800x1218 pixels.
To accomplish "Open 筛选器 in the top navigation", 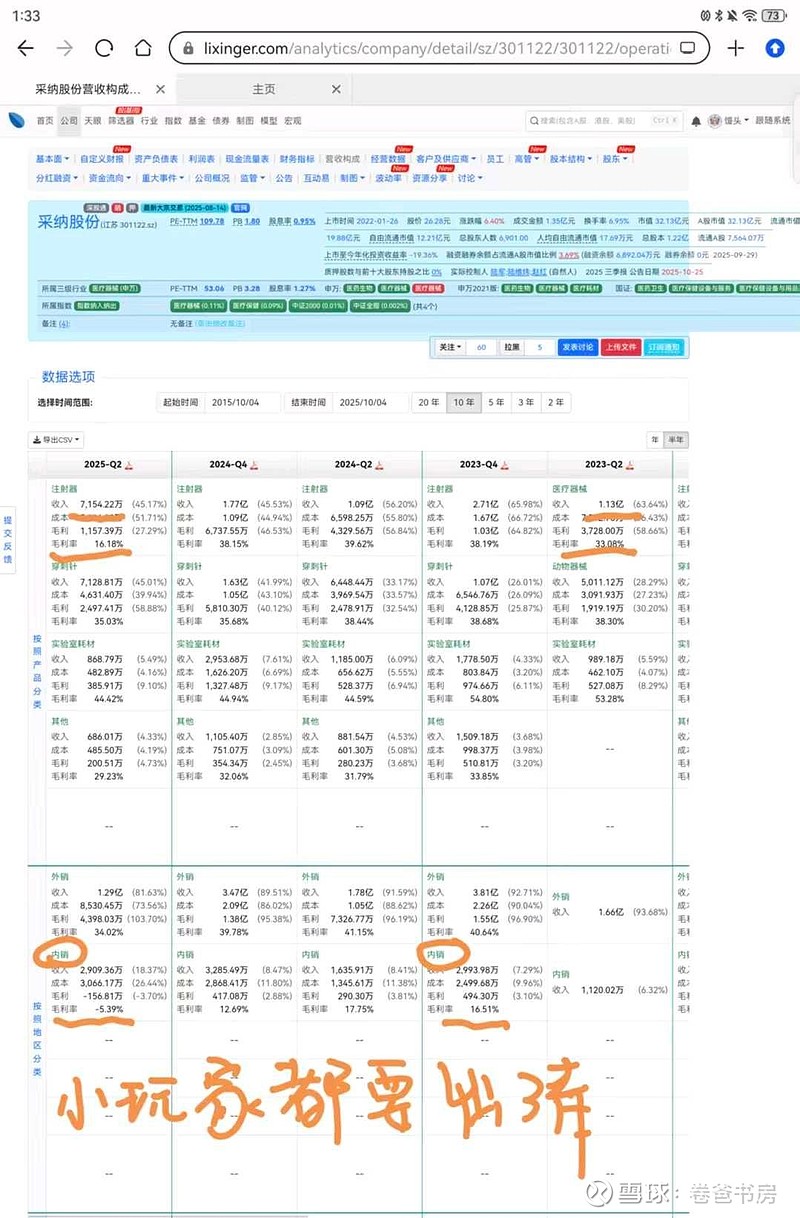I will [x=121, y=120].
